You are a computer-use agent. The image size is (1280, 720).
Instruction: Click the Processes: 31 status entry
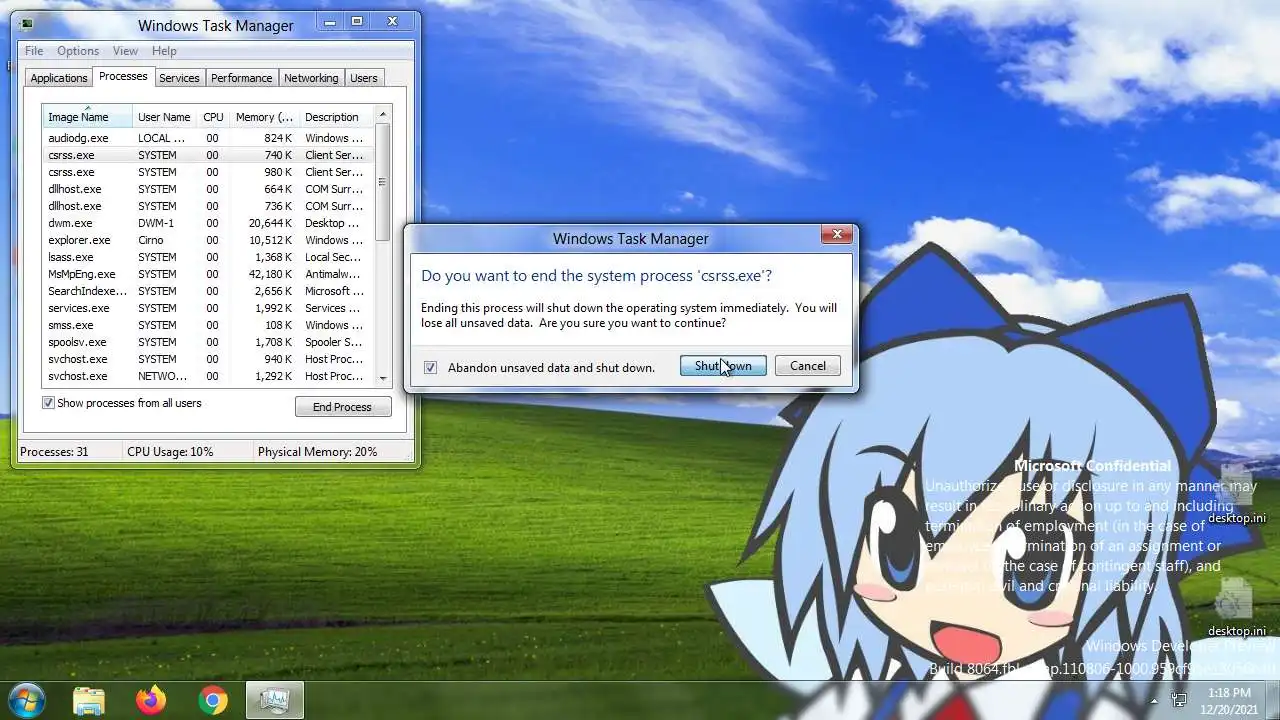click(54, 452)
